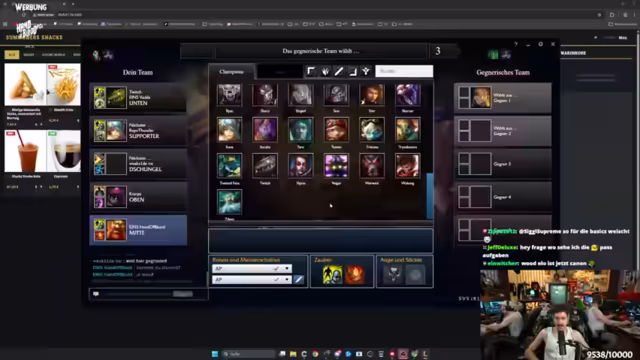Open the lower AP mastery page dropdown
640x360 pixels.
pos(252,280)
